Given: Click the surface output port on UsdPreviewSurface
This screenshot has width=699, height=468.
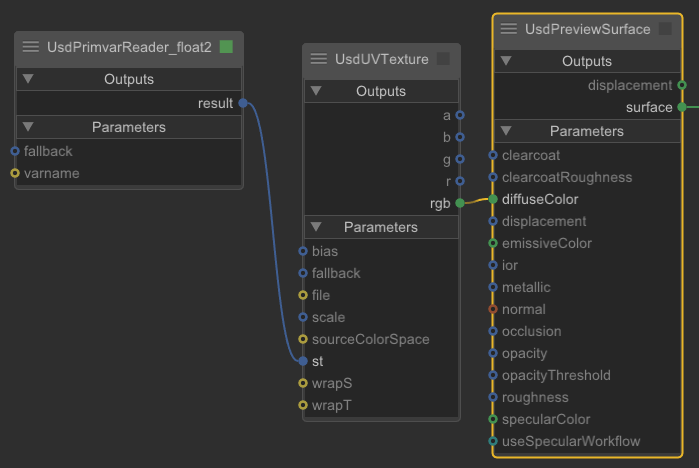Looking at the screenshot, I should [682, 107].
